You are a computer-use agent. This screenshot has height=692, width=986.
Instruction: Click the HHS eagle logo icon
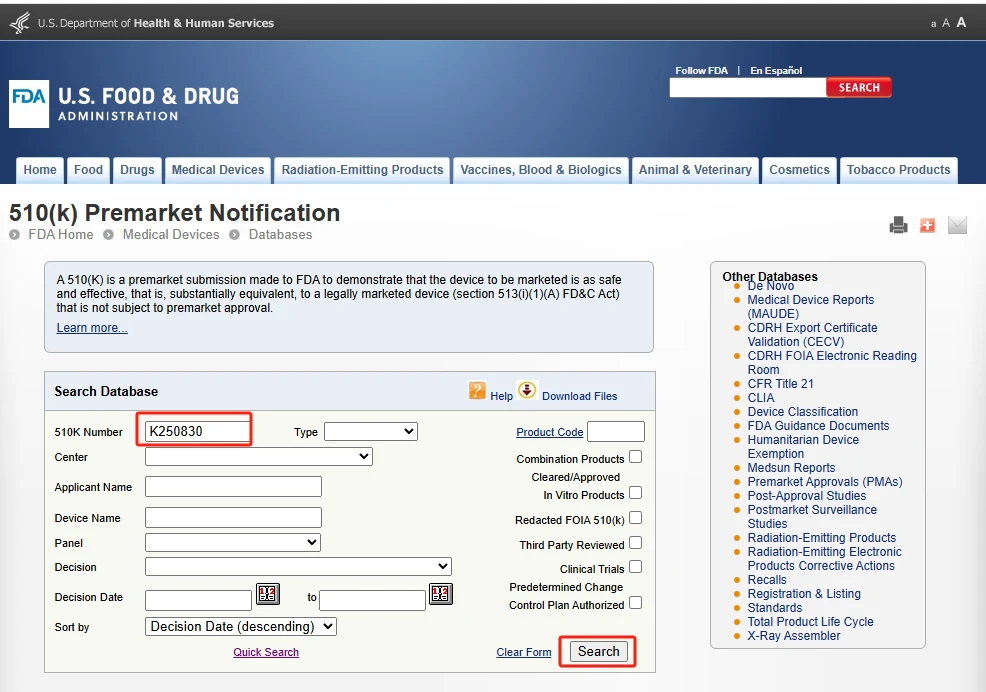[x=20, y=23]
